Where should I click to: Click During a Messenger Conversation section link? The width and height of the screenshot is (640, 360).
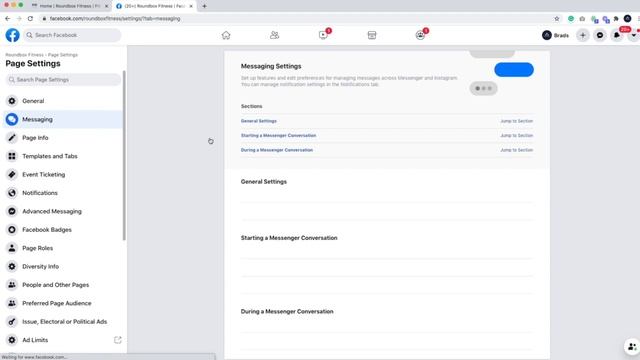(x=277, y=150)
